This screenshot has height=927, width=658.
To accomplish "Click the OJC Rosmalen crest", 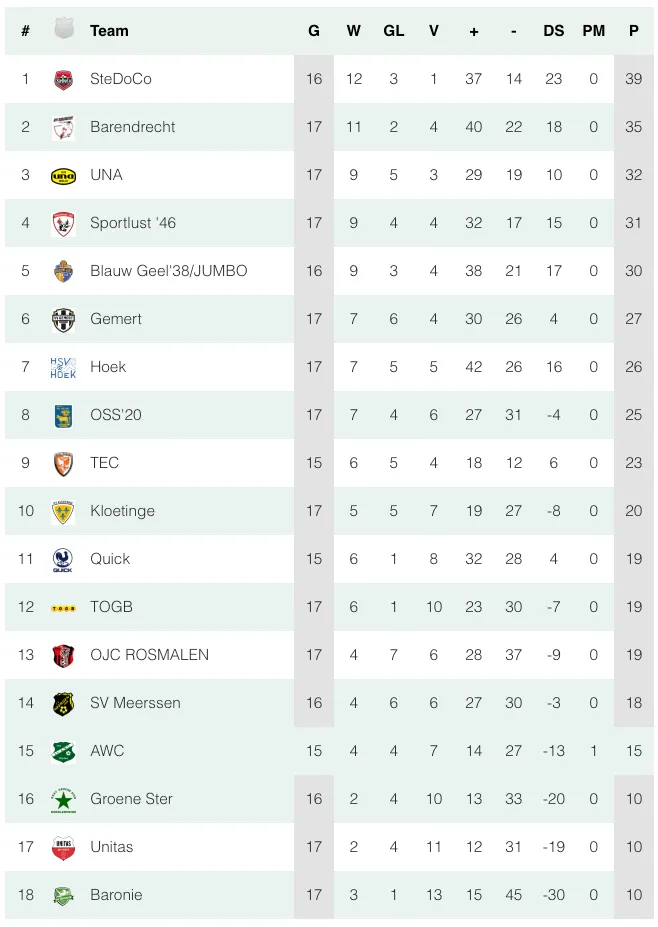I will coord(63,655).
